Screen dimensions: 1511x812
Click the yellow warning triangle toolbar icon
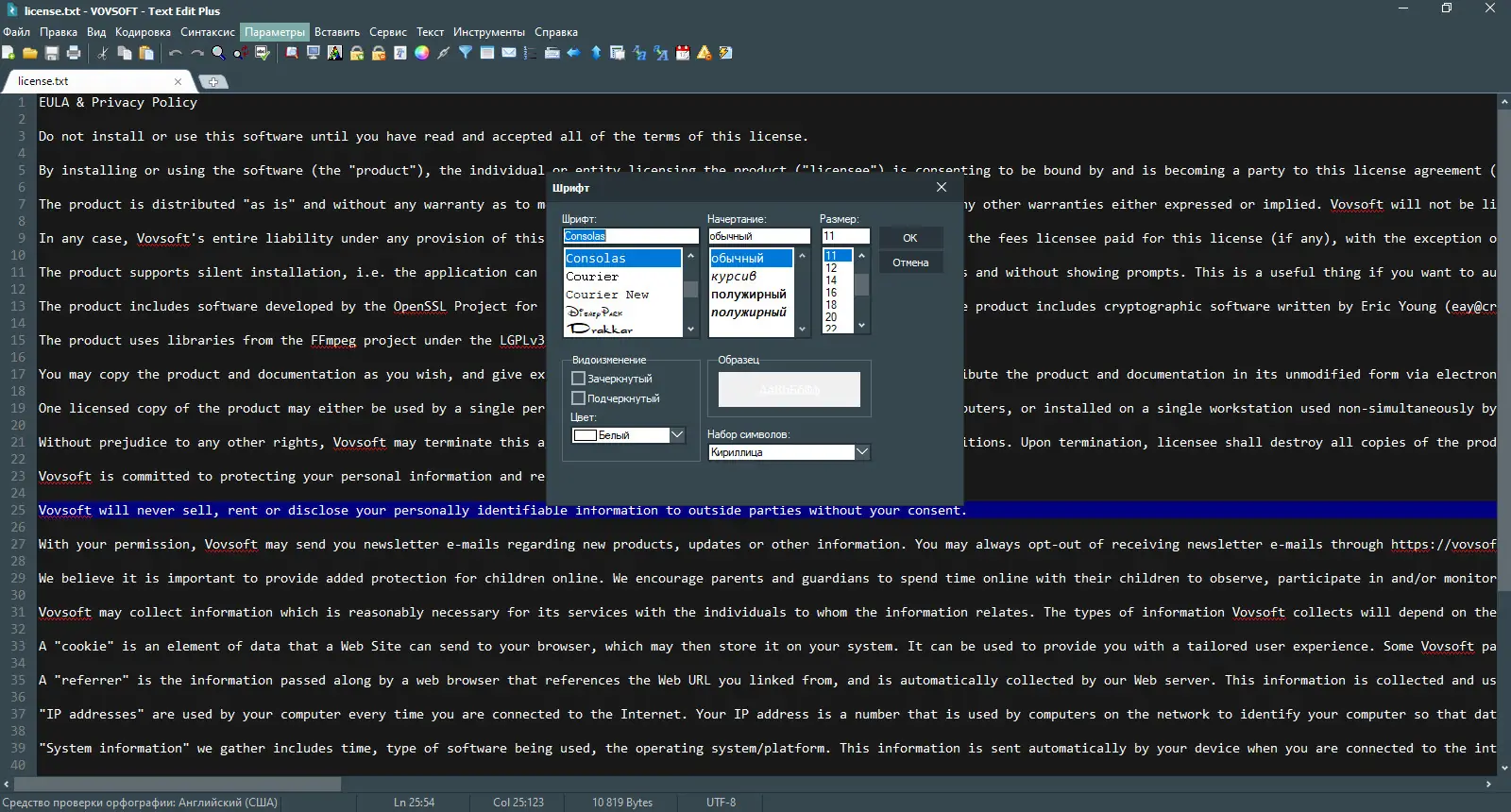[705, 53]
